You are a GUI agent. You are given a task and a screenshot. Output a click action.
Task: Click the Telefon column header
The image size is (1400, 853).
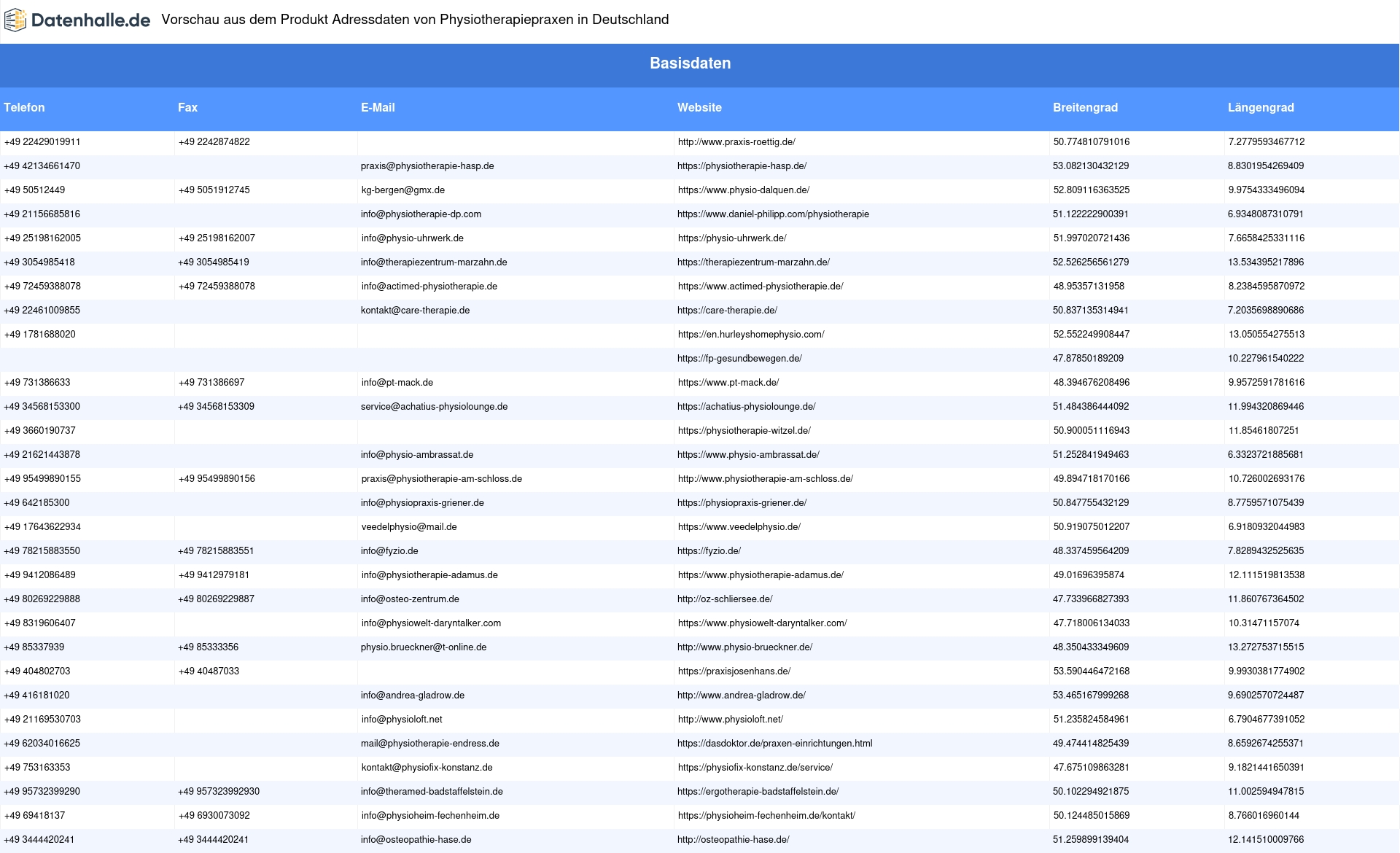point(24,108)
